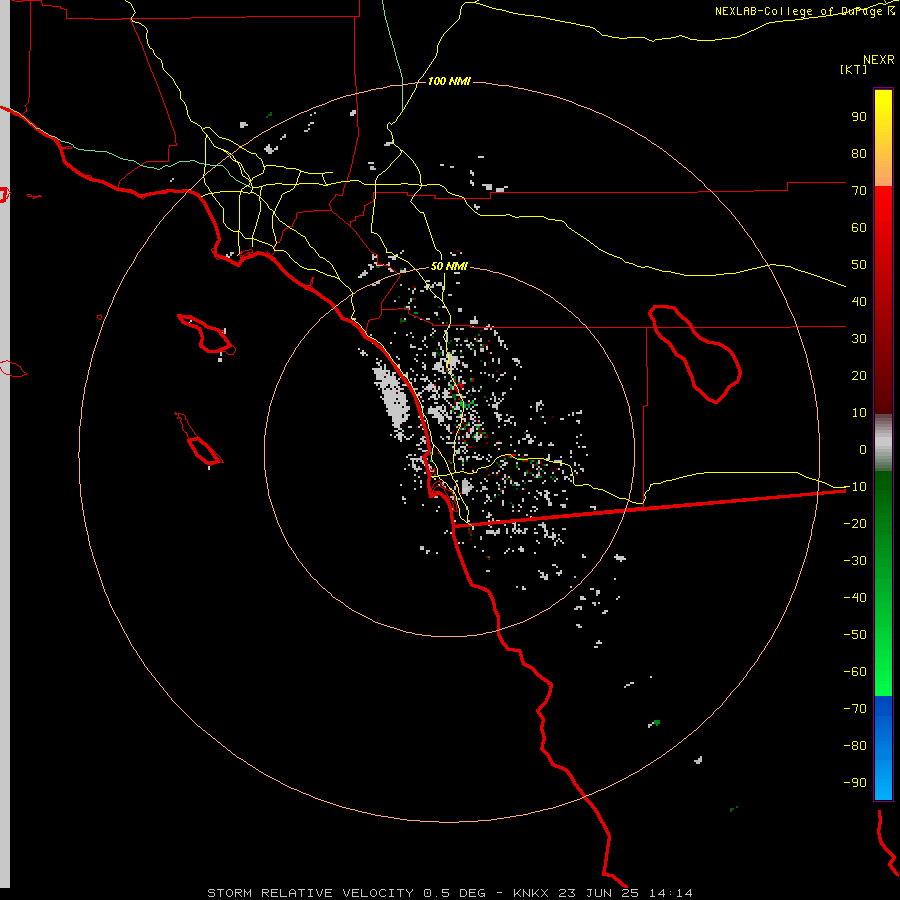Image resolution: width=900 pixels, height=900 pixels.
Task: Click the Salton Sea outline on the map
Action: pyautogui.click(x=695, y=354)
